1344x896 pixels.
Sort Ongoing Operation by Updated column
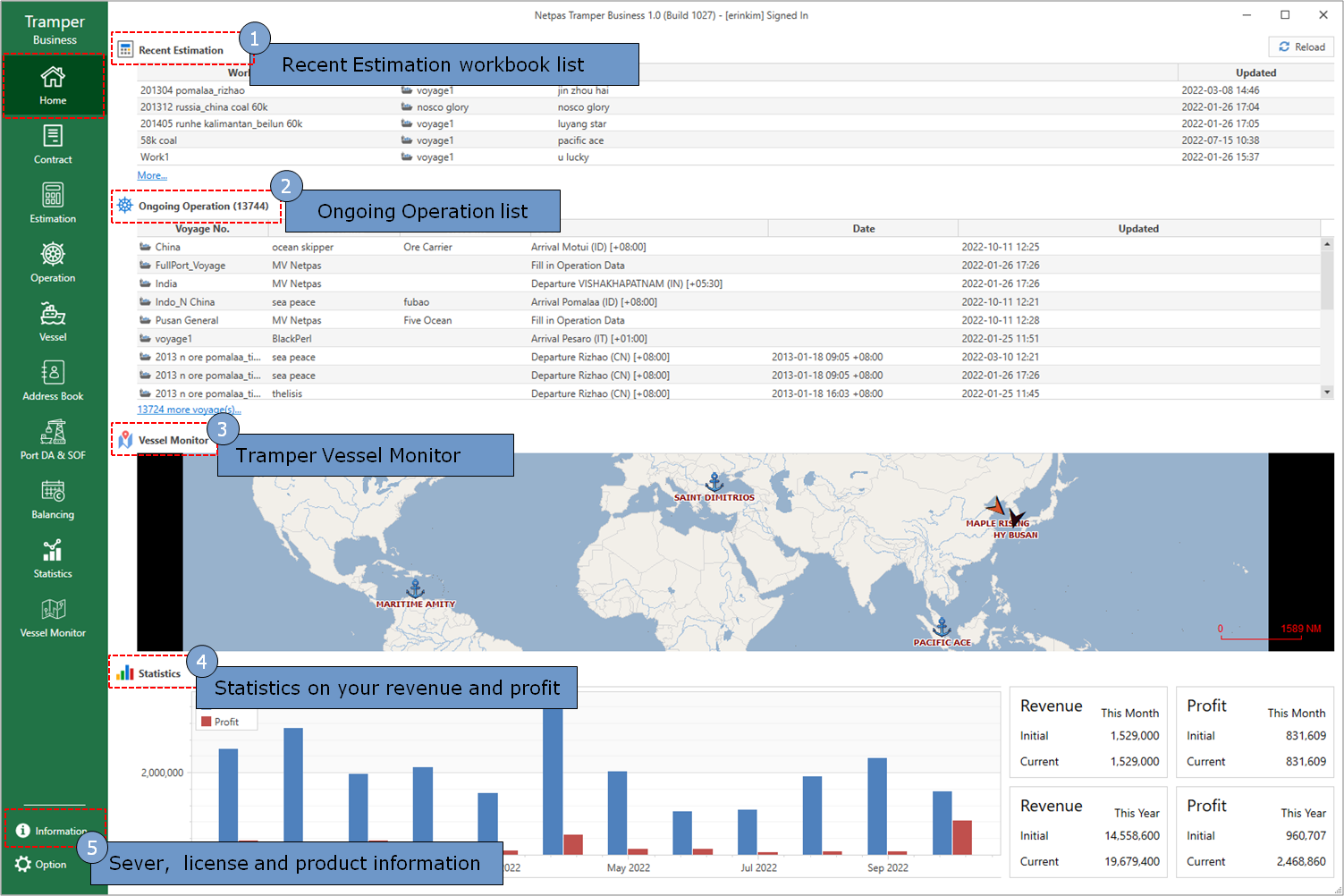pyautogui.click(x=1138, y=229)
